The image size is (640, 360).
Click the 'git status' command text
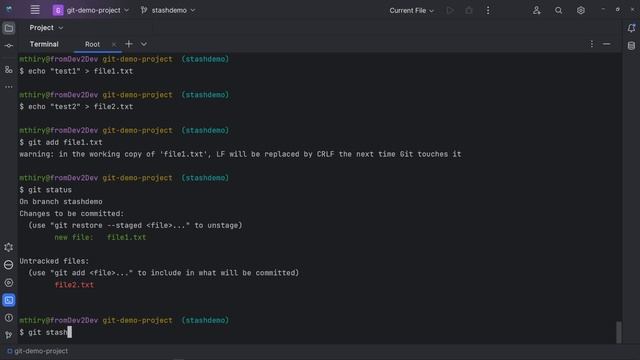(x=50, y=190)
